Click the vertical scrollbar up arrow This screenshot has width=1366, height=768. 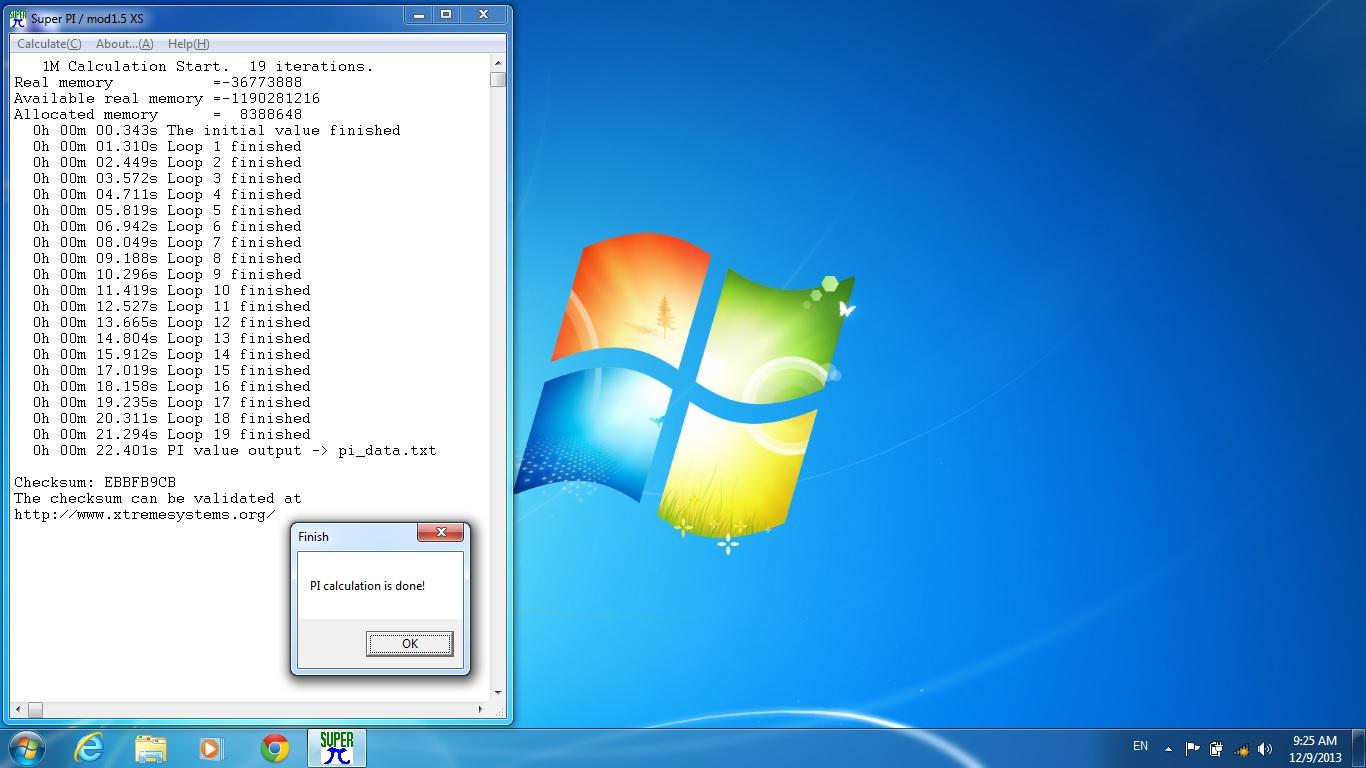tap(498, 64)
